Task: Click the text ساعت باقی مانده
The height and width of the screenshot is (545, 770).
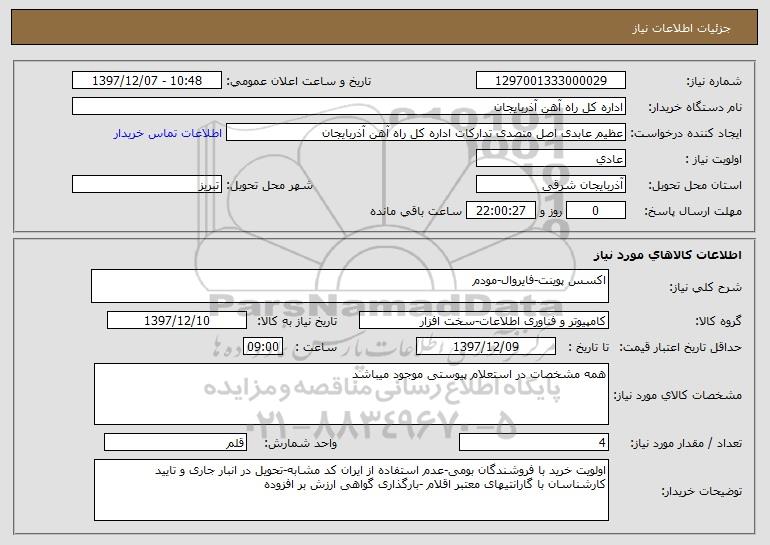Action: 415,211
